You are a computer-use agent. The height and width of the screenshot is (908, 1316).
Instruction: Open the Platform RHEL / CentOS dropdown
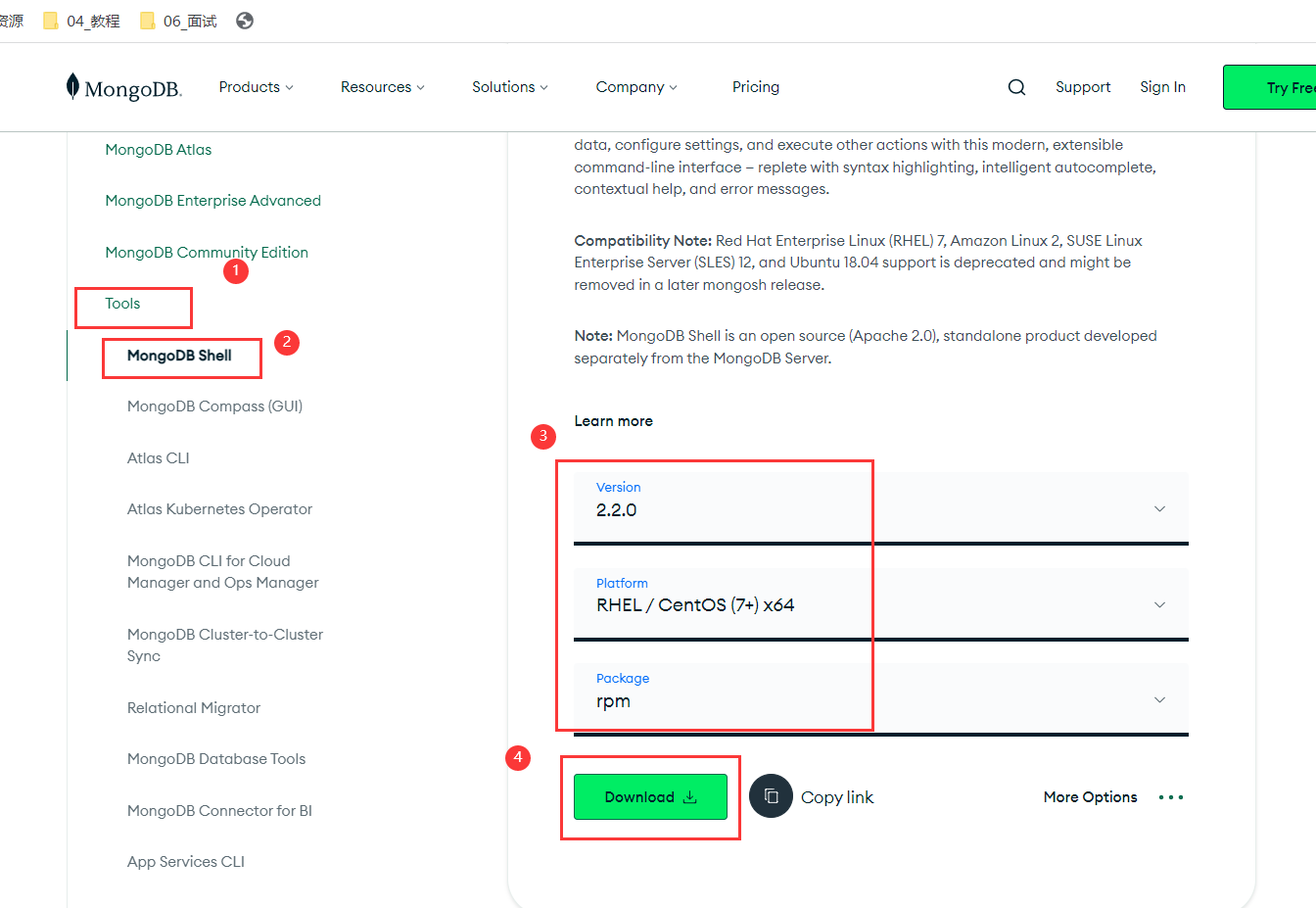(x=880, y=604)
